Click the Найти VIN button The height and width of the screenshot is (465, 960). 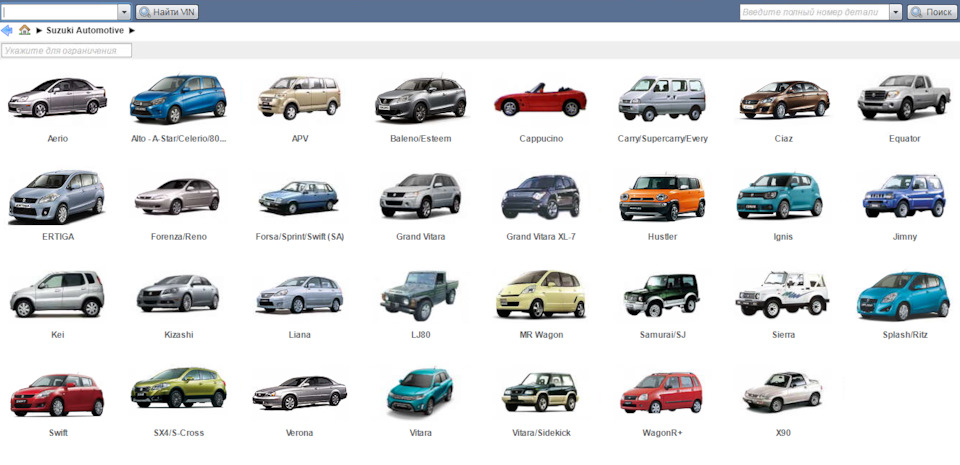pyautogui.click(x=167, y=12)
